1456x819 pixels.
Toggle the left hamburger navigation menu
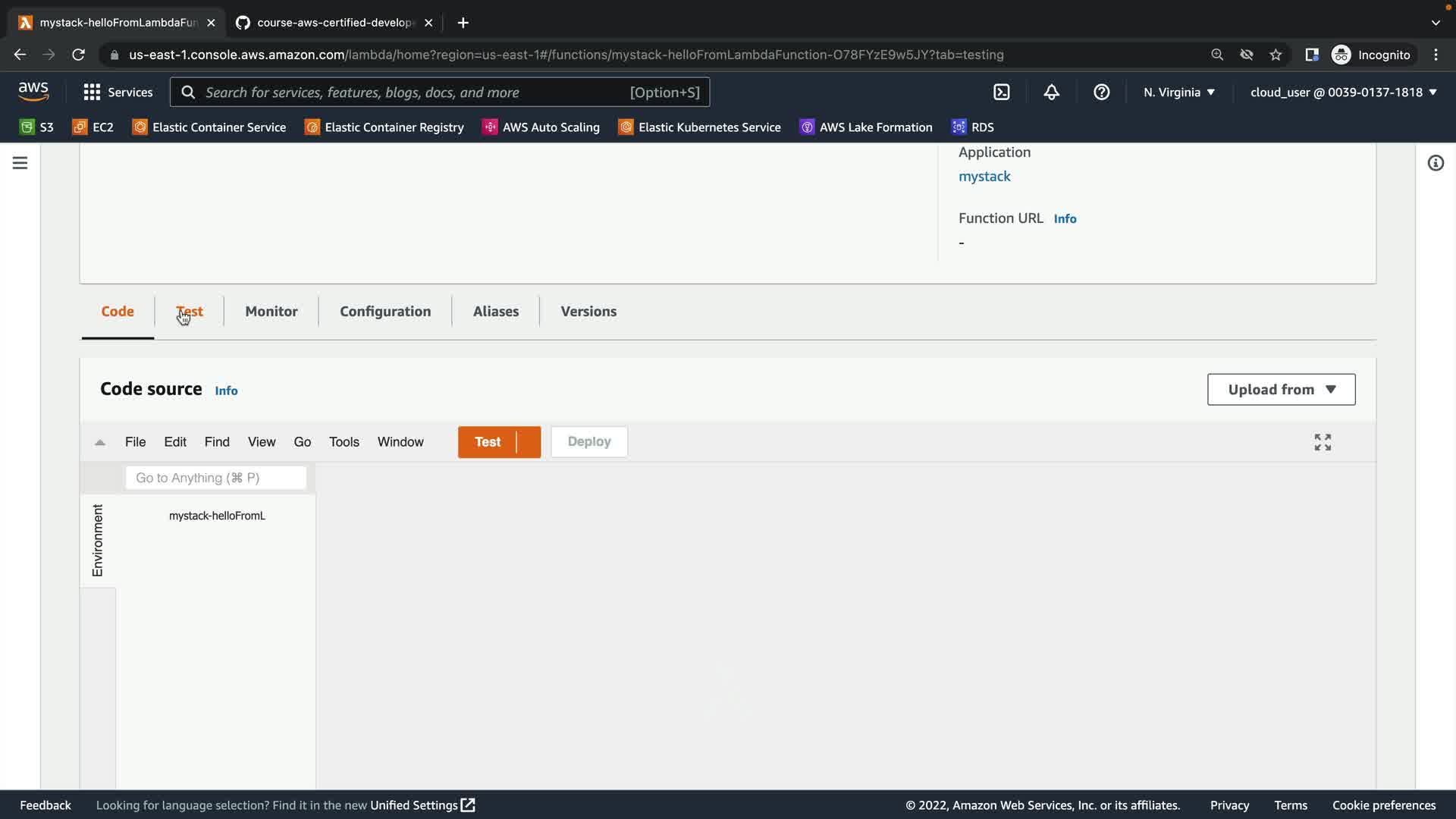pos(20,163)
